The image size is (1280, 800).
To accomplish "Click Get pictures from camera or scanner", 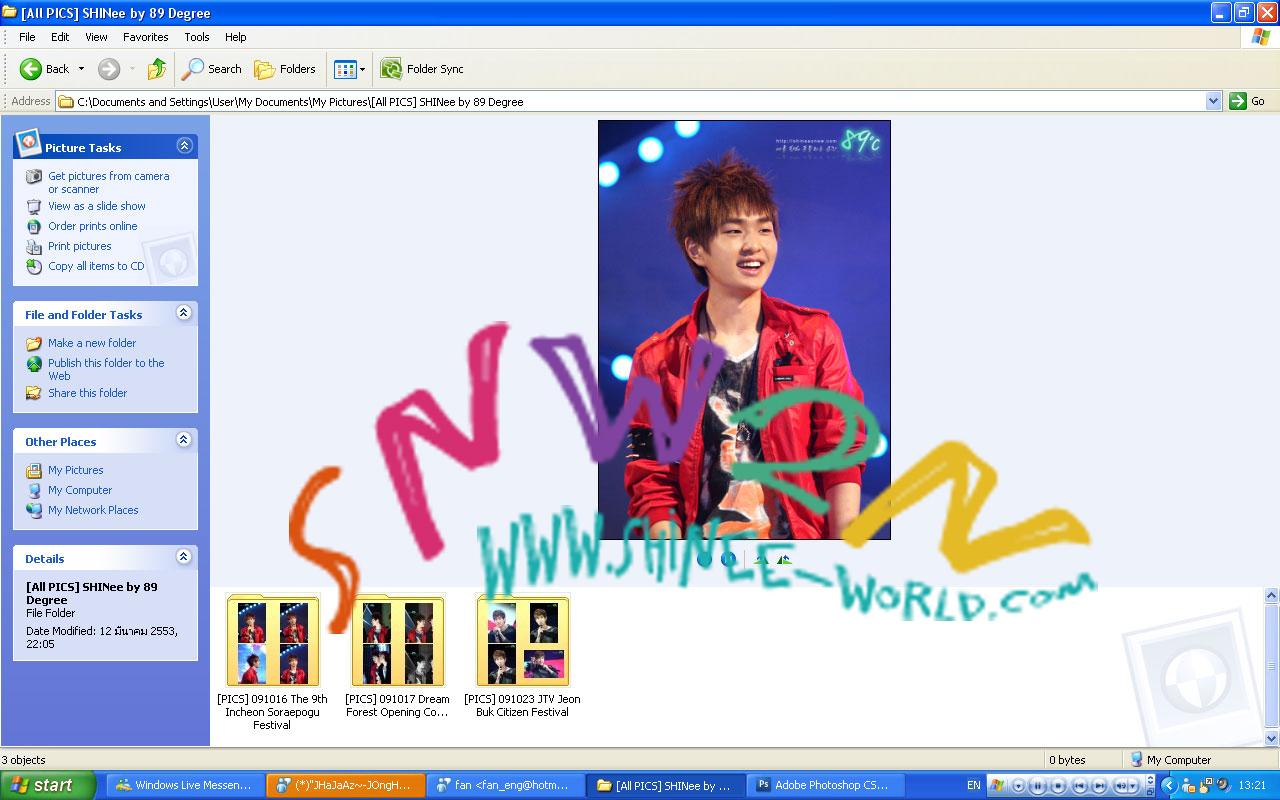I will click(109, 182).
